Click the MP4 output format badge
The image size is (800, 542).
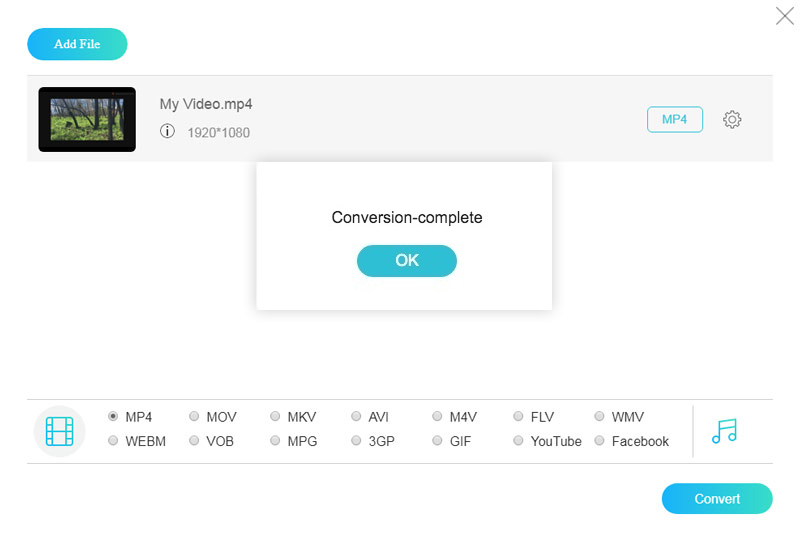675,120
